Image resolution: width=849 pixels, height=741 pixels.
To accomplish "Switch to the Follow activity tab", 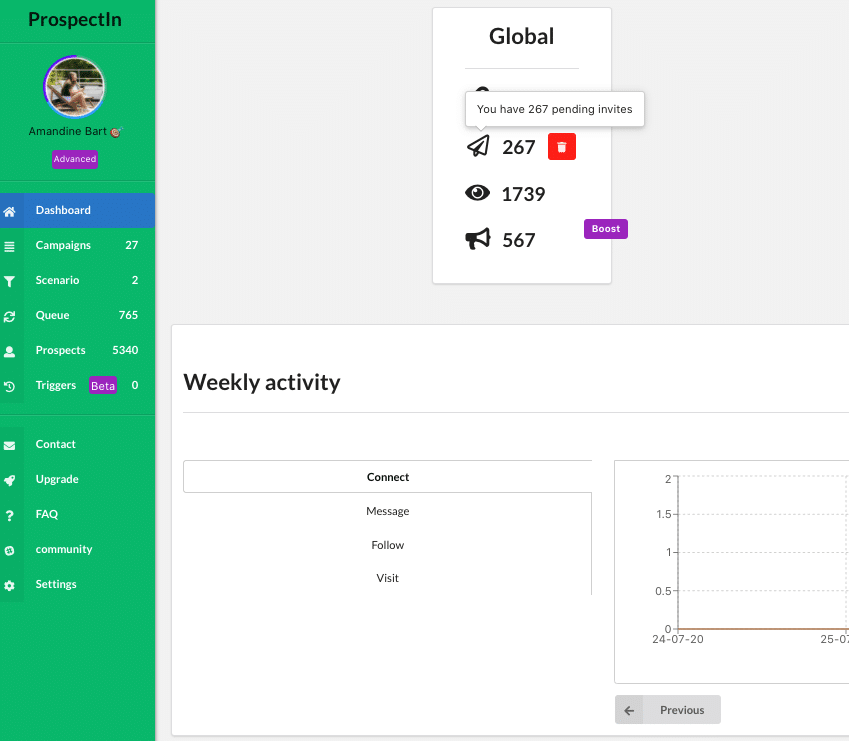I will point(388,545).
